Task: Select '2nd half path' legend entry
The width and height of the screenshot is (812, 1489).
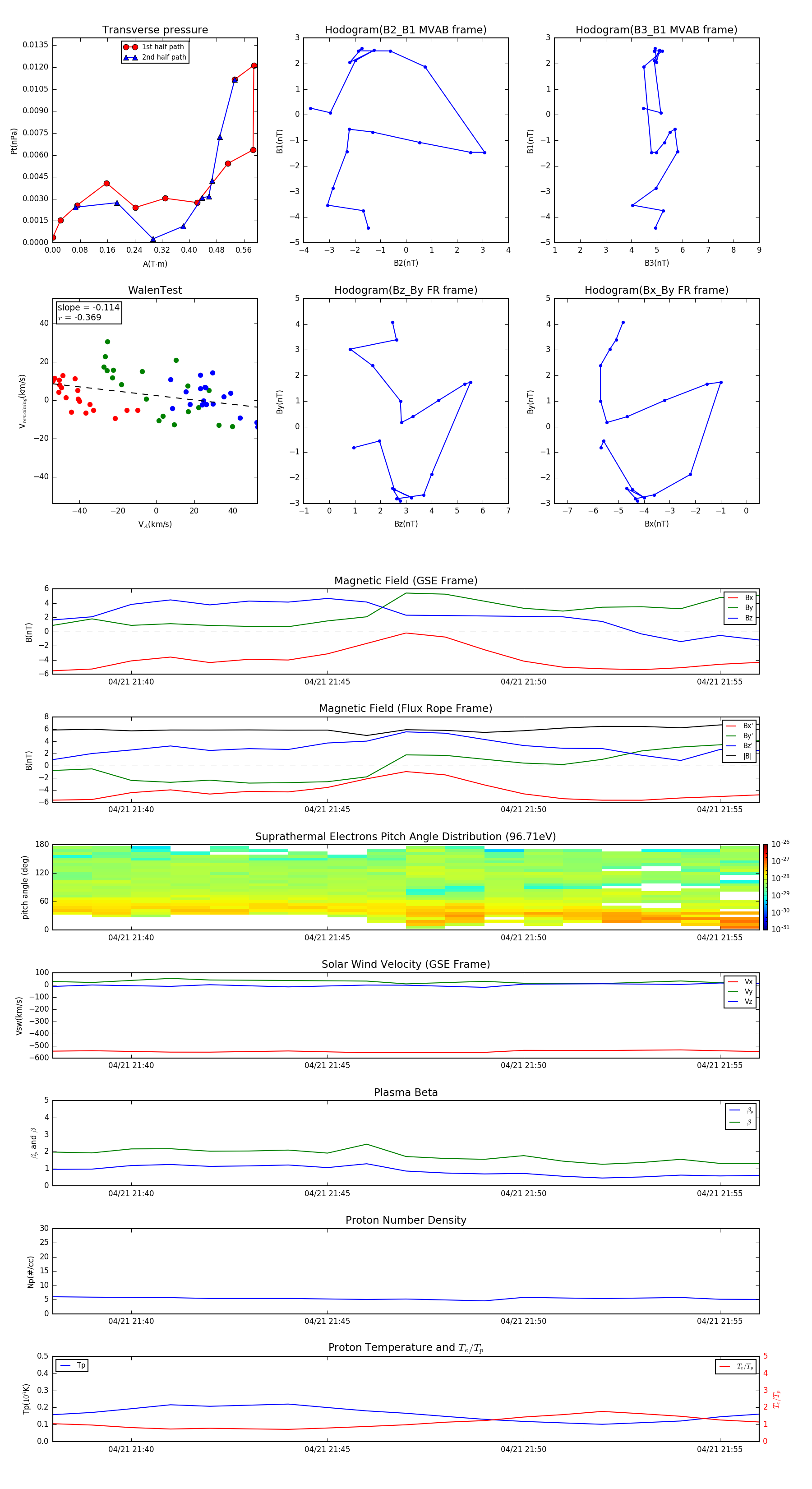Action: pyautogui.click(x=155, y=57)
